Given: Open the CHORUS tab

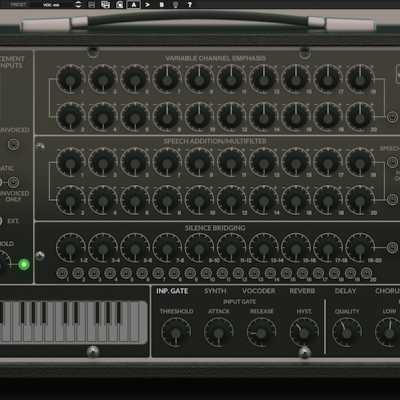Looking at the screenshot, I should (387, 291).
